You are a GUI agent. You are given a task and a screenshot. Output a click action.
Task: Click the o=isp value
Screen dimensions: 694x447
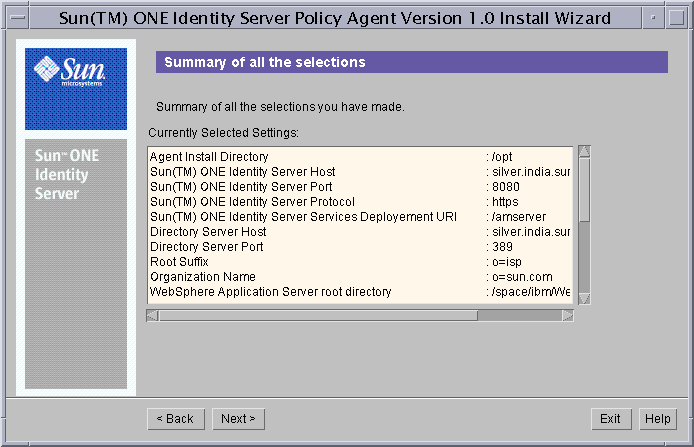coord(507,262)
